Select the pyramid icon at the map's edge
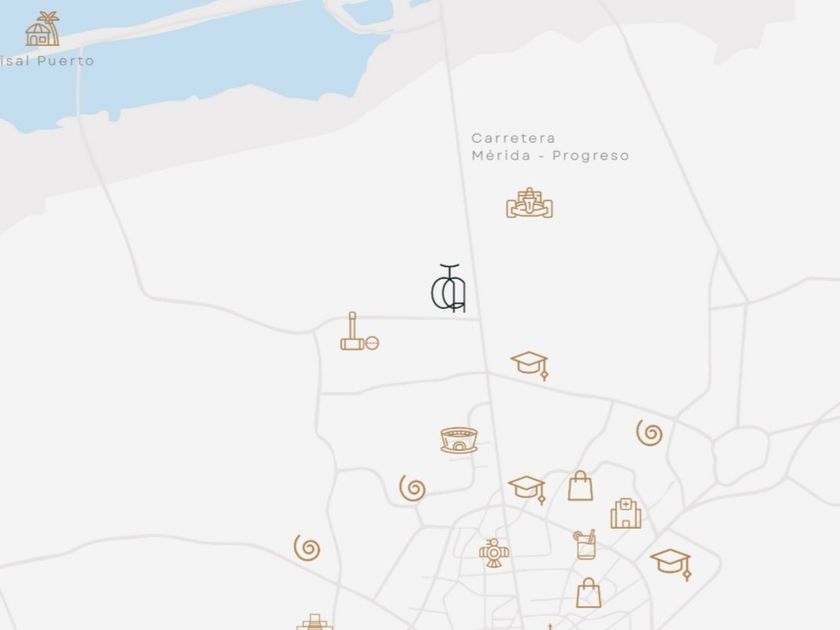 [x=314, y=622]
